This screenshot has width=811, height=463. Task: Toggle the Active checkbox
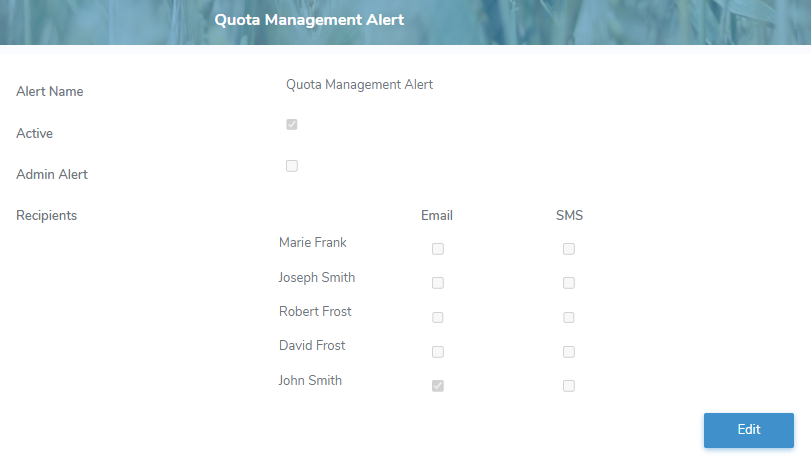point(292,125)
